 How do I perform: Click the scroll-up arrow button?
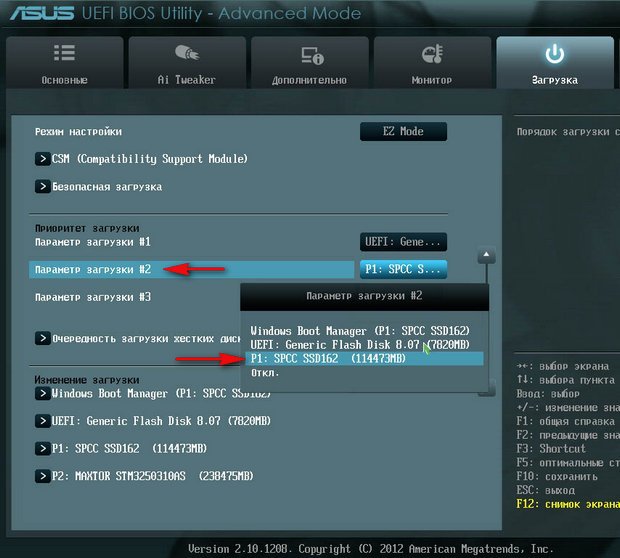[x=486, y=255]
